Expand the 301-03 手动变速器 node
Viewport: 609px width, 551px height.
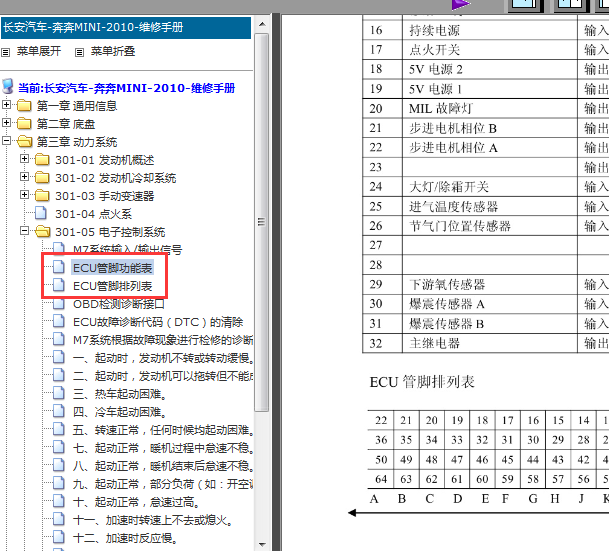24,195
